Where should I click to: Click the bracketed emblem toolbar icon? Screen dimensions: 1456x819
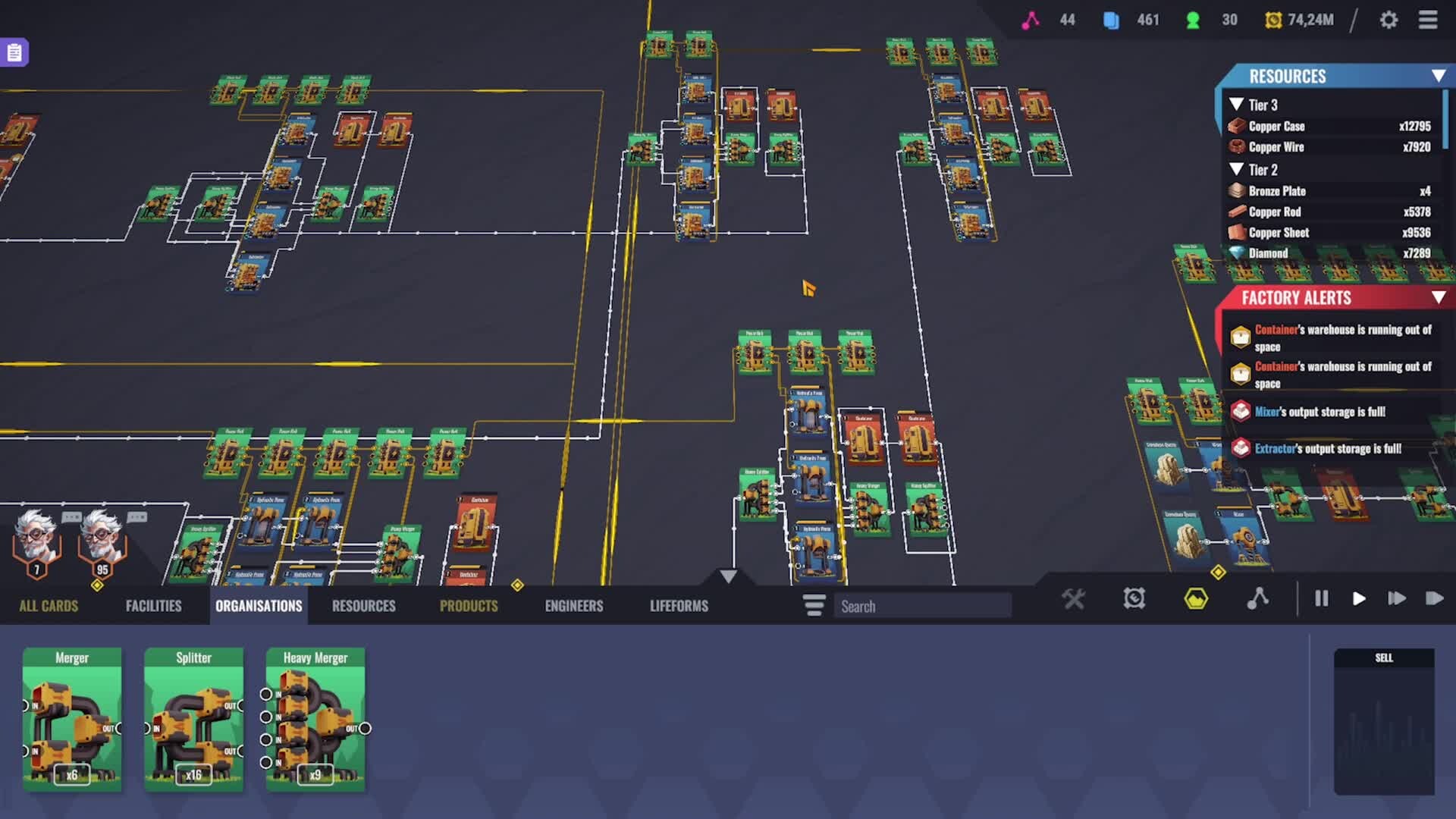tap(1134, 599)
